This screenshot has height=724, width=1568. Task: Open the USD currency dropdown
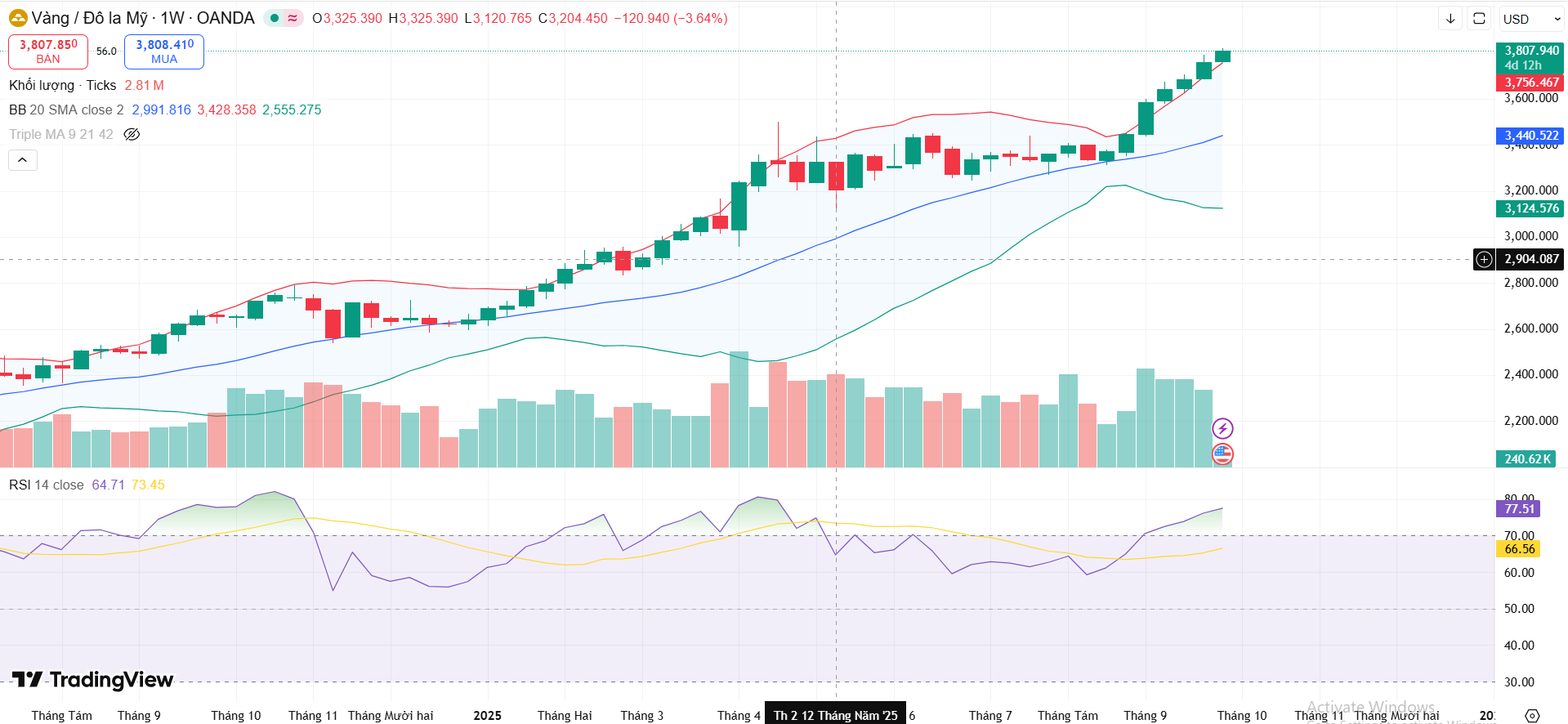[x=1530, y=19]
